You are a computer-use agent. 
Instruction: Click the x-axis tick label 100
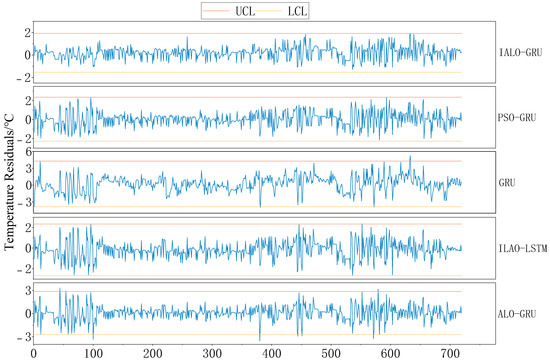[x=93, y=354]
